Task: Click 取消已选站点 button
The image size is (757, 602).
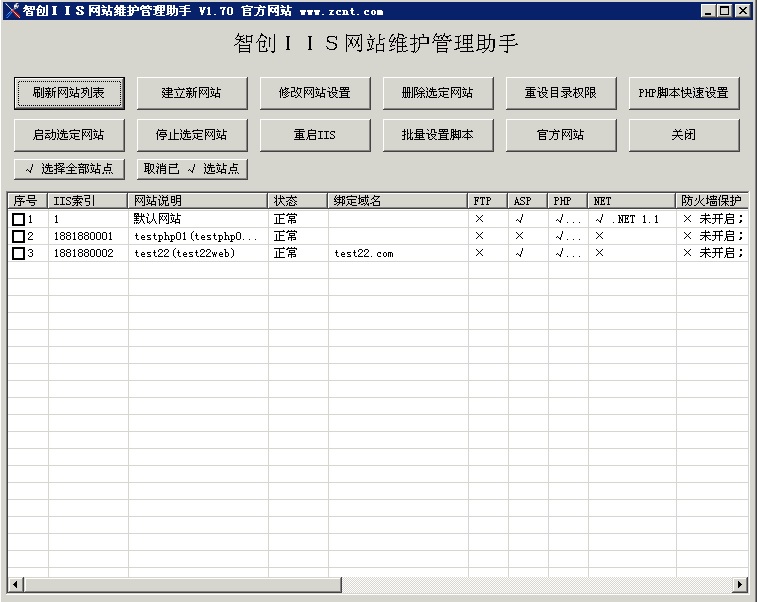Action: [192, 169]
